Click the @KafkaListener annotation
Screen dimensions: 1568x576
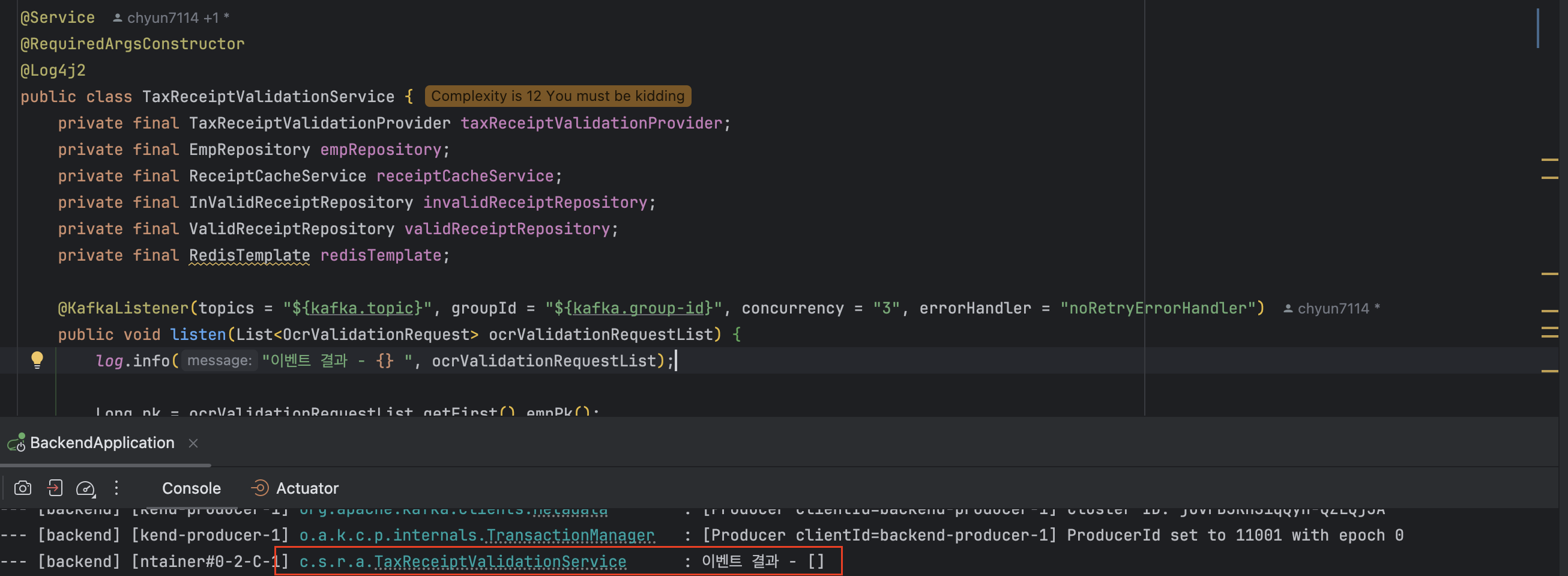point(124,308)
